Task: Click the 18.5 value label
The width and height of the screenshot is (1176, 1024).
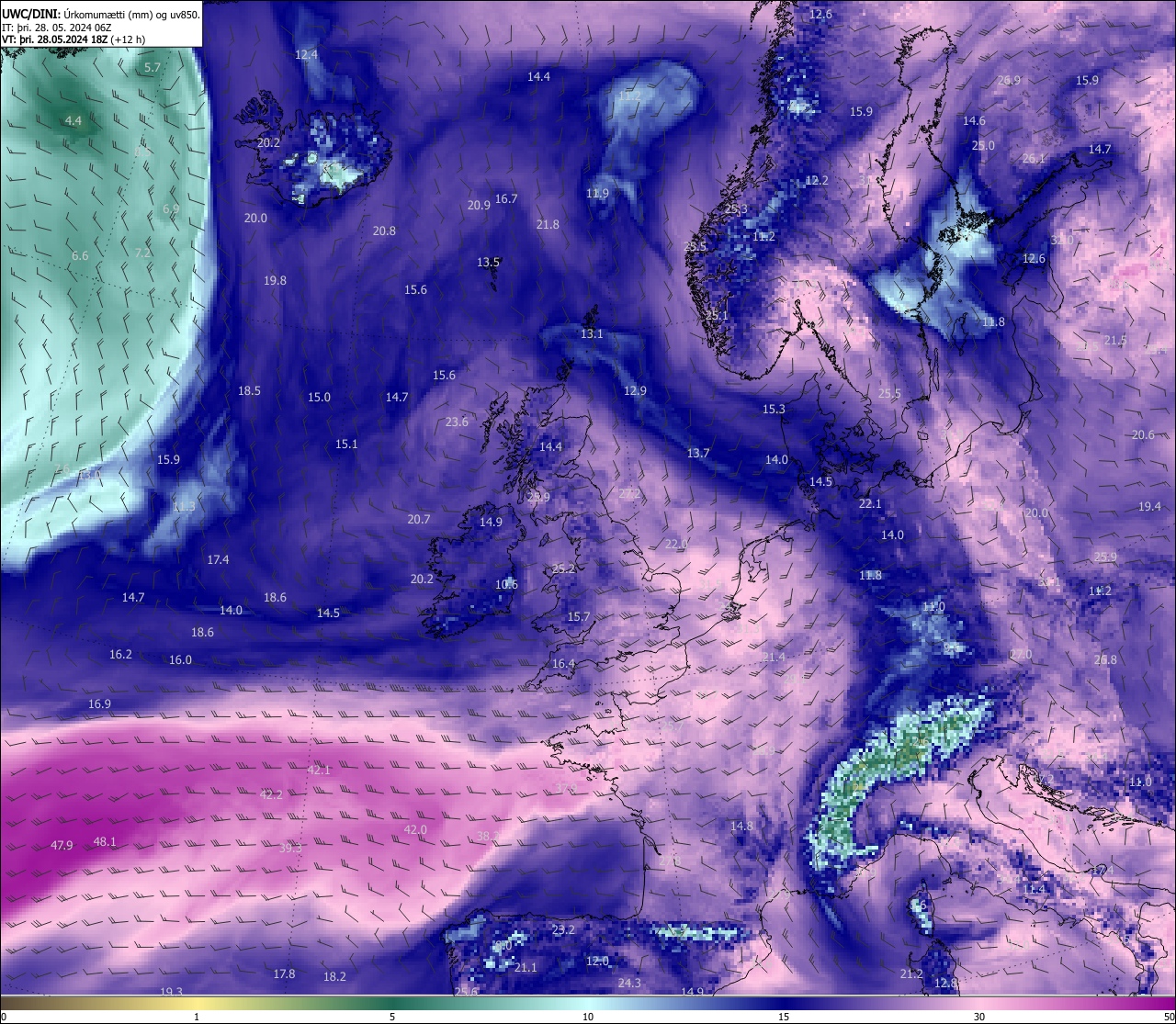Action: (x=249, y=390)
